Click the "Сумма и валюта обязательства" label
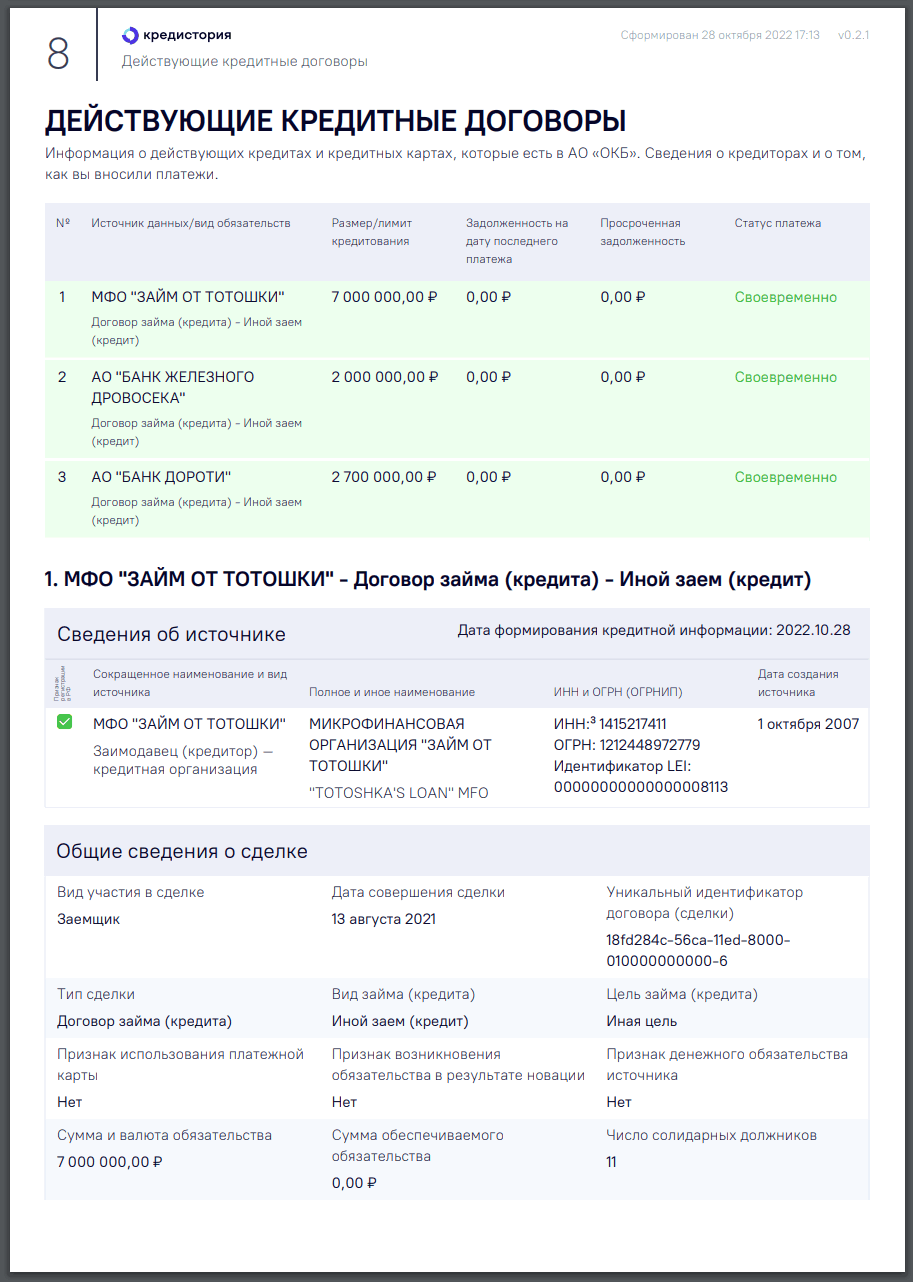The width and height of the screenshot is (913, 1282). pyautogui.click(x=165, y=1135)
